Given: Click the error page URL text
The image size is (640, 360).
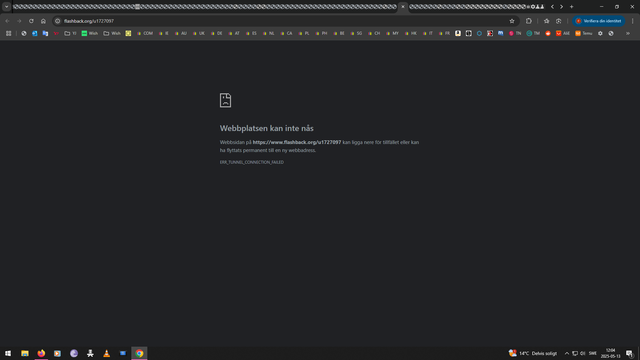Looking at the screenshot, I should point(297,142).
